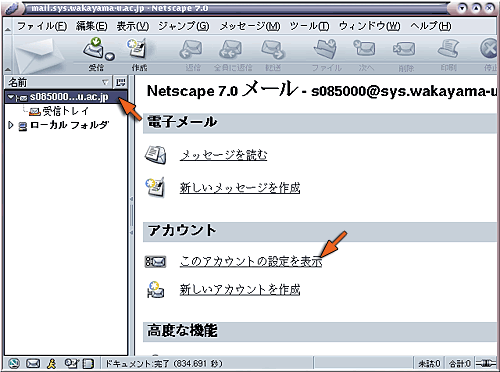Click the Delete (削除) toolbar icon
The width and height of the screenshot is (500, 372).
pyautogui.click(x=405, y=49)
